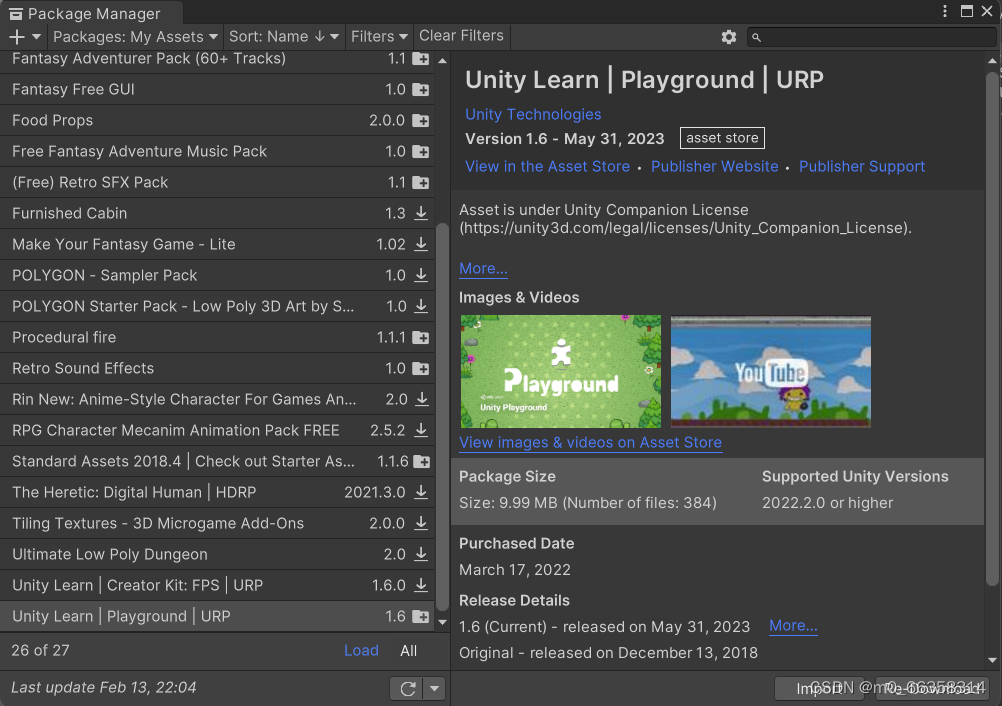Click the download icon for Furnished Cabin
Viewport: 1002px width, 706px height.
[420, 213]
